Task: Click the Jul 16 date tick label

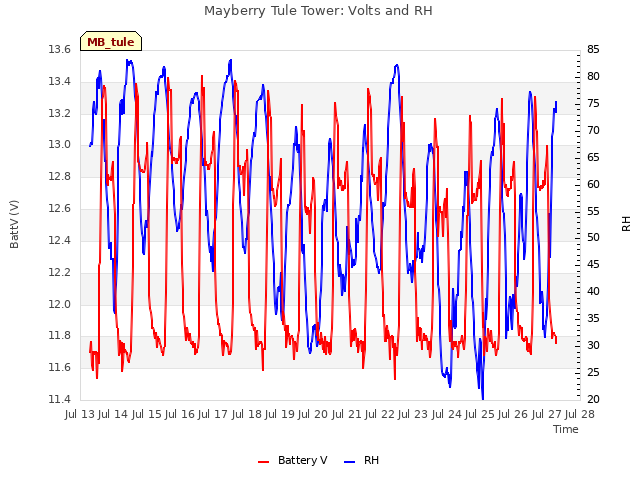Action: 180,414
